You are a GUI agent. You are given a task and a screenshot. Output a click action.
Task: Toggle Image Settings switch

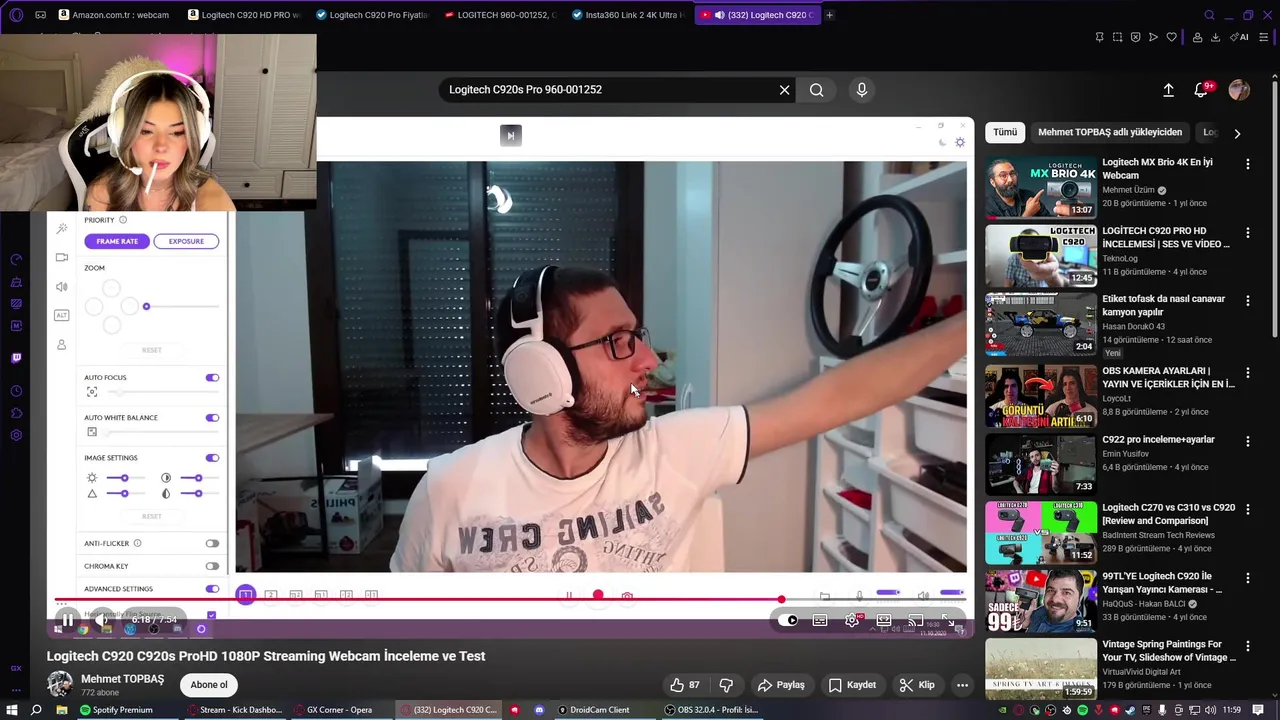coord(212,458)
